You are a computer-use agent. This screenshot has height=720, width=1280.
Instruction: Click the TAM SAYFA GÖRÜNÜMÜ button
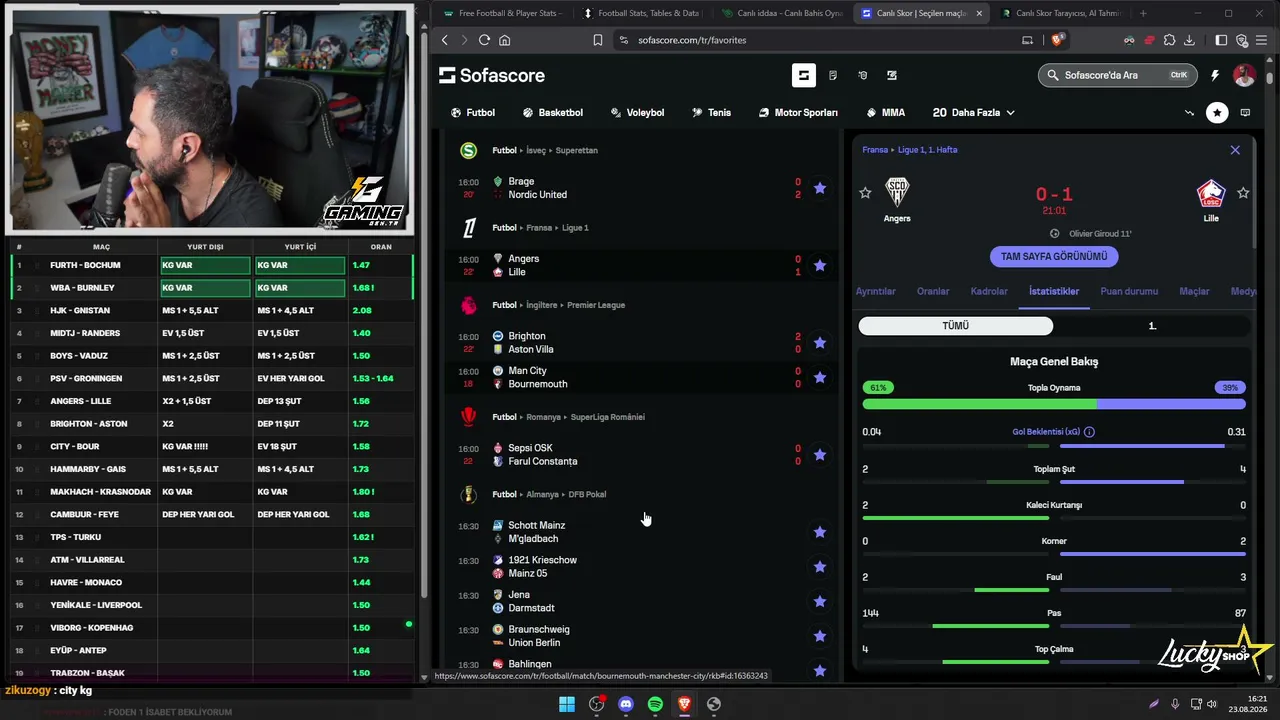click(x=1054, y=257)
